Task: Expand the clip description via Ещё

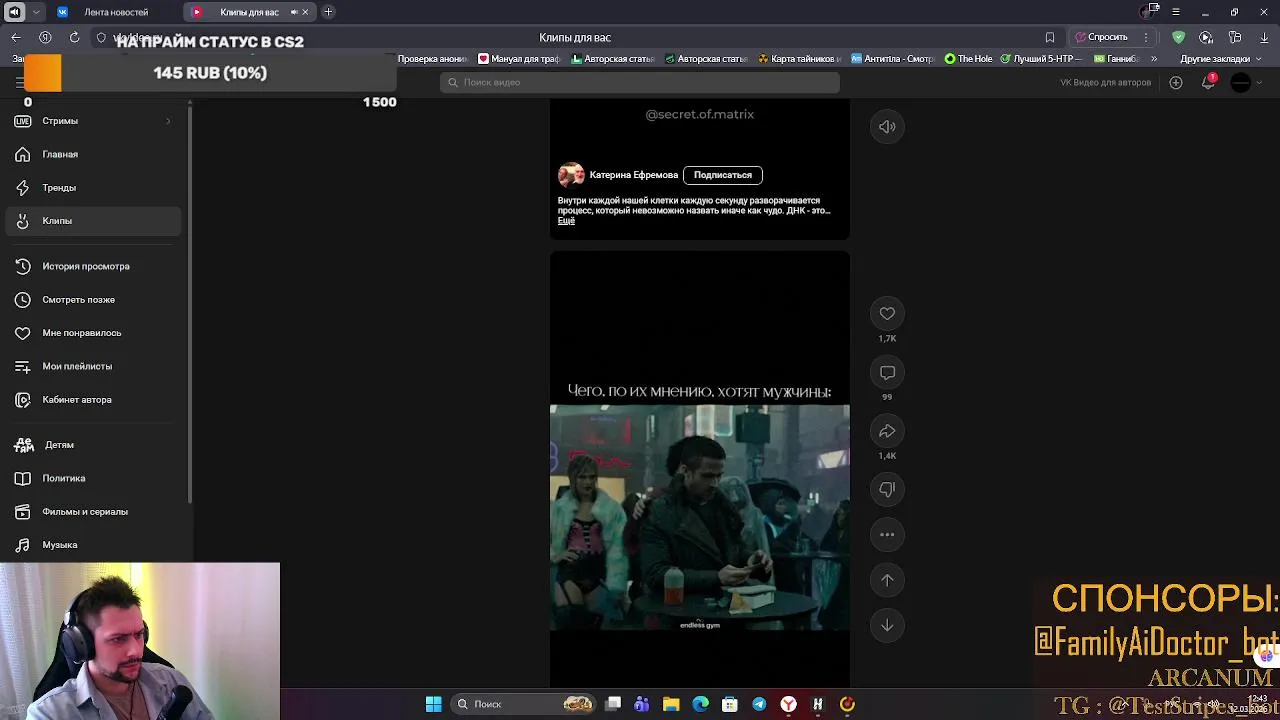Action: [x=566, y=221]
